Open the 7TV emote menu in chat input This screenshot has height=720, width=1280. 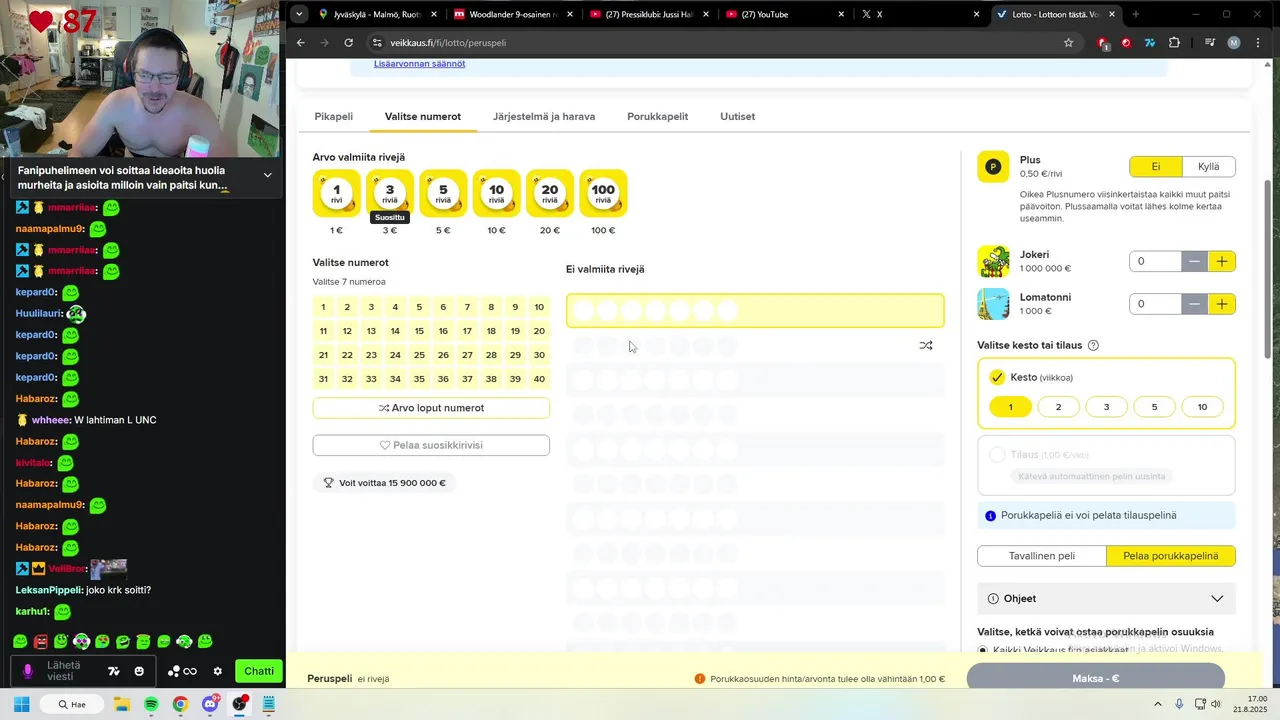[114, 671]
